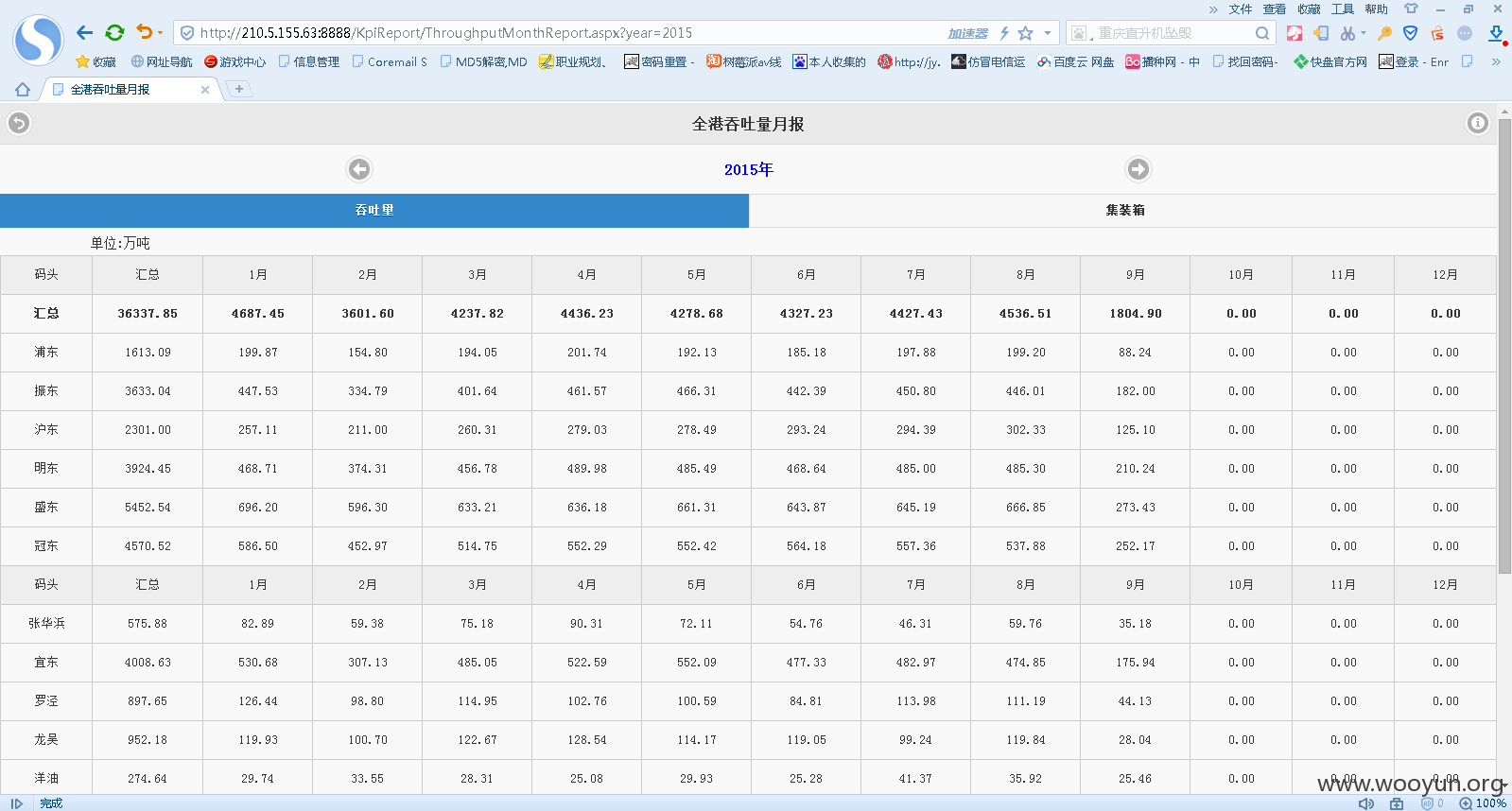Go to next year arrow

click(1138, 169)
